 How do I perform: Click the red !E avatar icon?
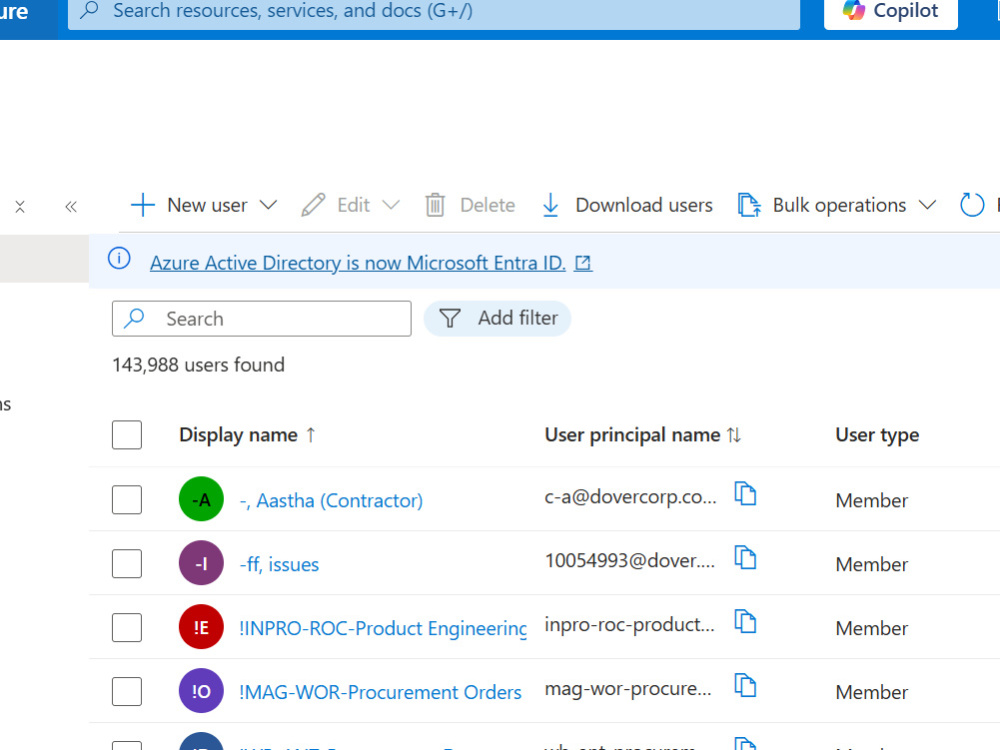[x=202, y=627]
